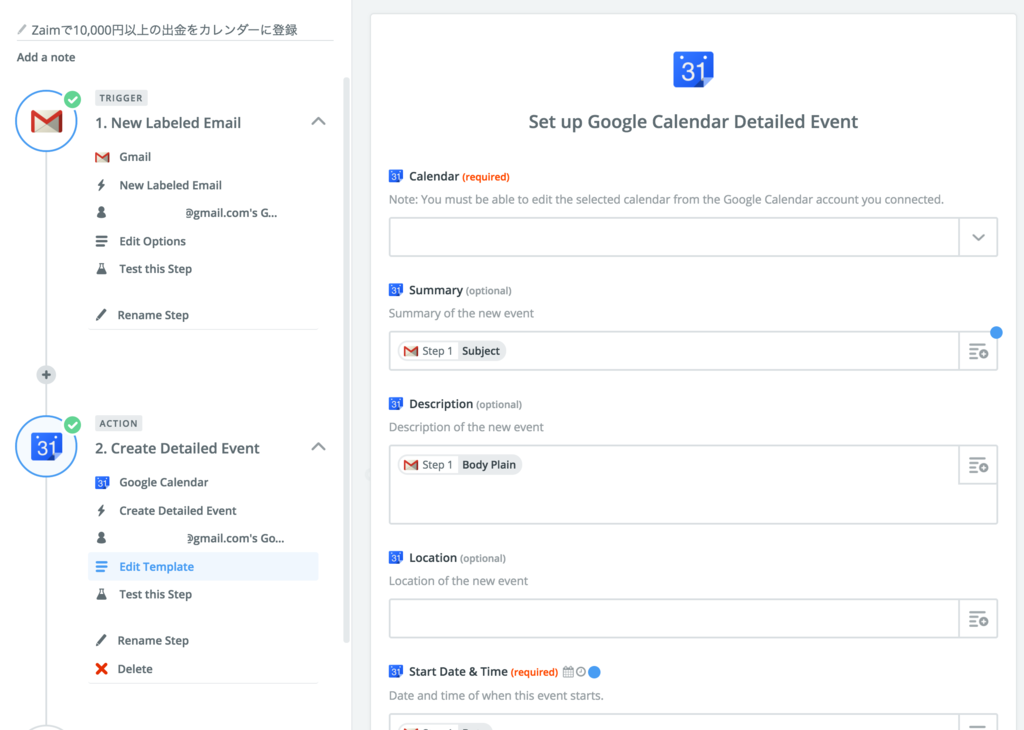The width and height of the screenshot is (1024, 730).
Task: Click the calendar icon beside Start Date & Time
Action: [x=568, y=672]
